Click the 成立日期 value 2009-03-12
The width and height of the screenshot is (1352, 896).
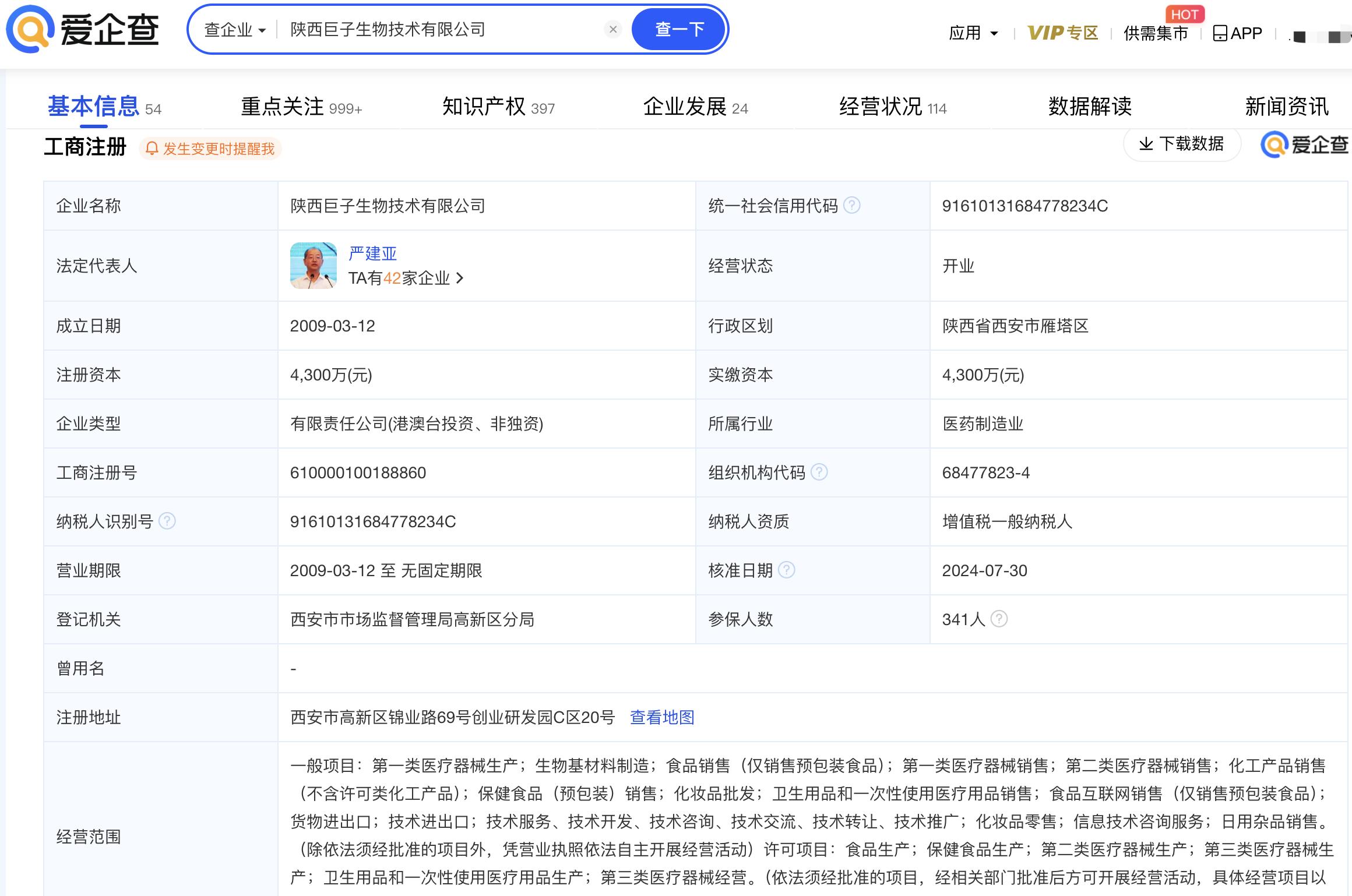click(332, 326)
